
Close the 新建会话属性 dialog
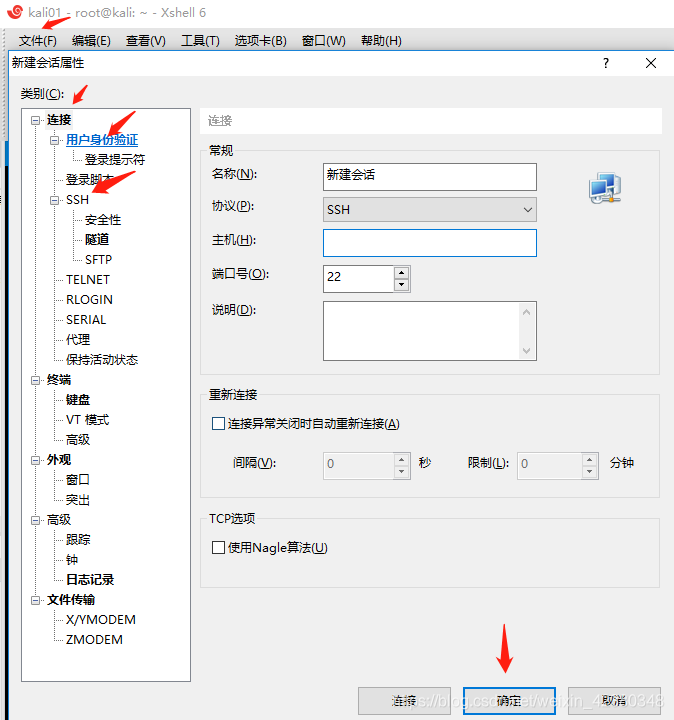point(651,63)
